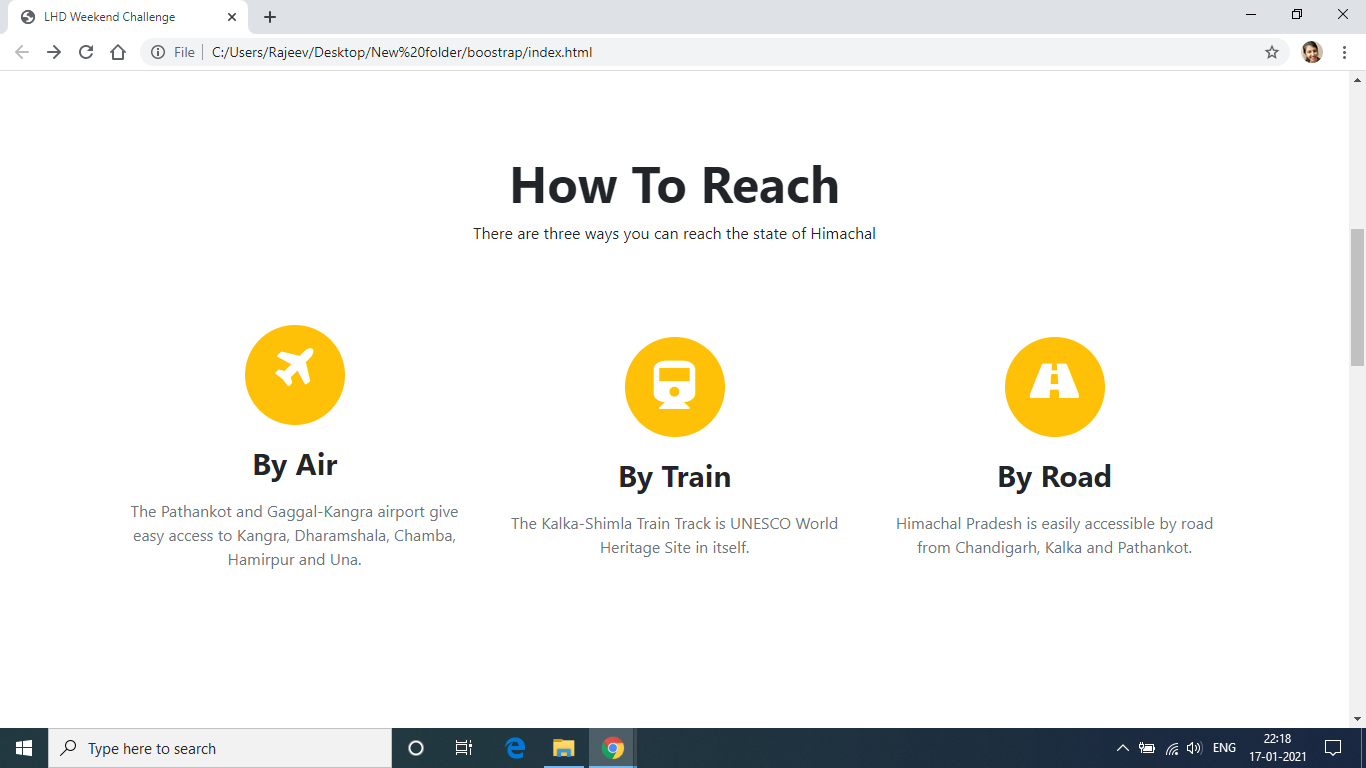Click the train icon above By Train
The height and width of the screenshot is (768, 1366).
pos(675,386)
